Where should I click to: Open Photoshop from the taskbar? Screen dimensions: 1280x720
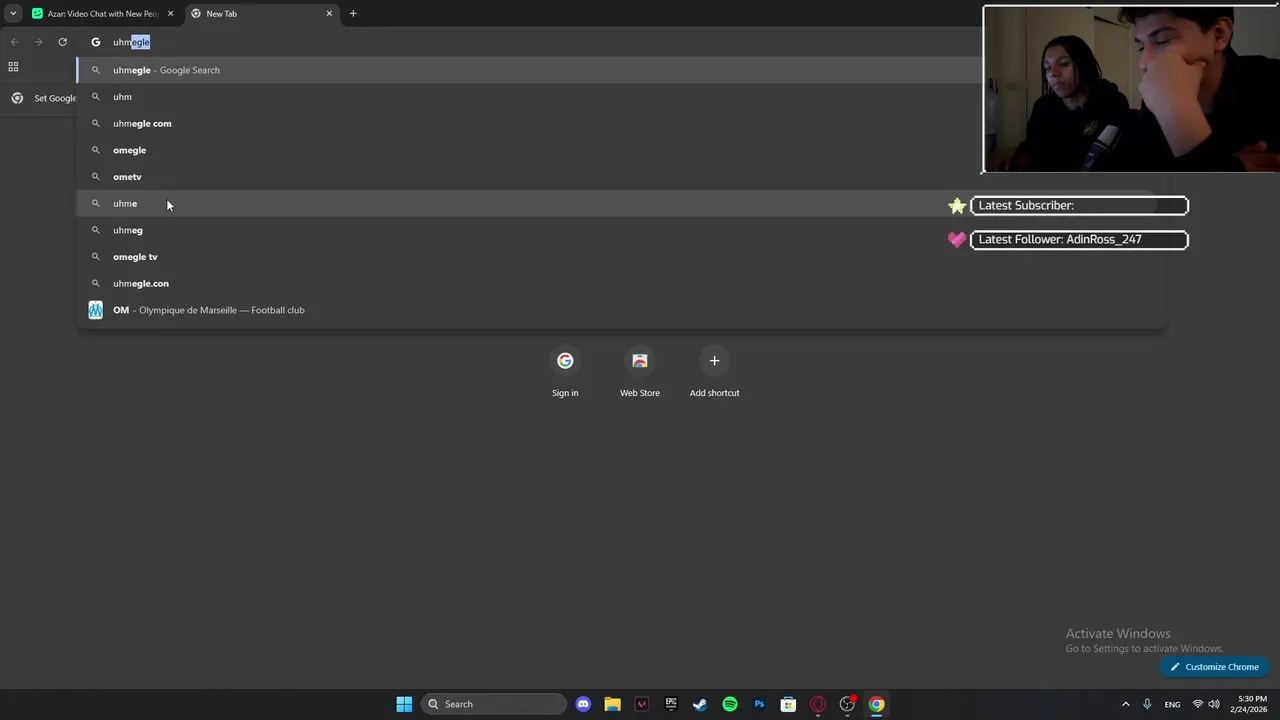(x=759, y=704)
